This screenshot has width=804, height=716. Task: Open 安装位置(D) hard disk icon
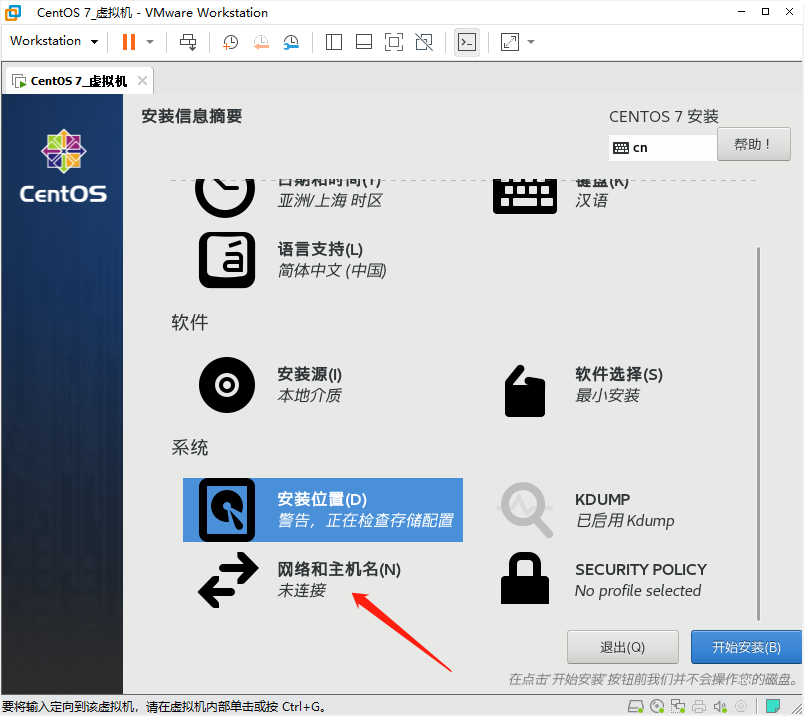tap(227, 510)
